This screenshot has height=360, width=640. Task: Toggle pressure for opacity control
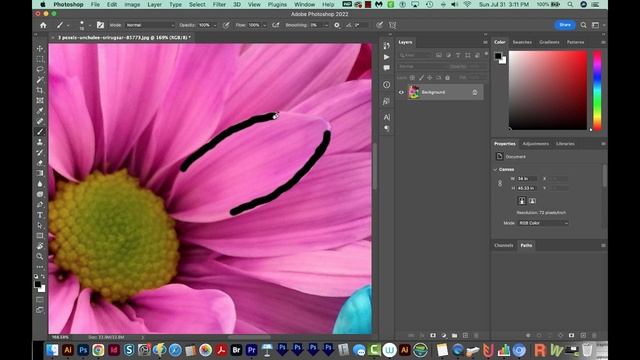(226, 25)
